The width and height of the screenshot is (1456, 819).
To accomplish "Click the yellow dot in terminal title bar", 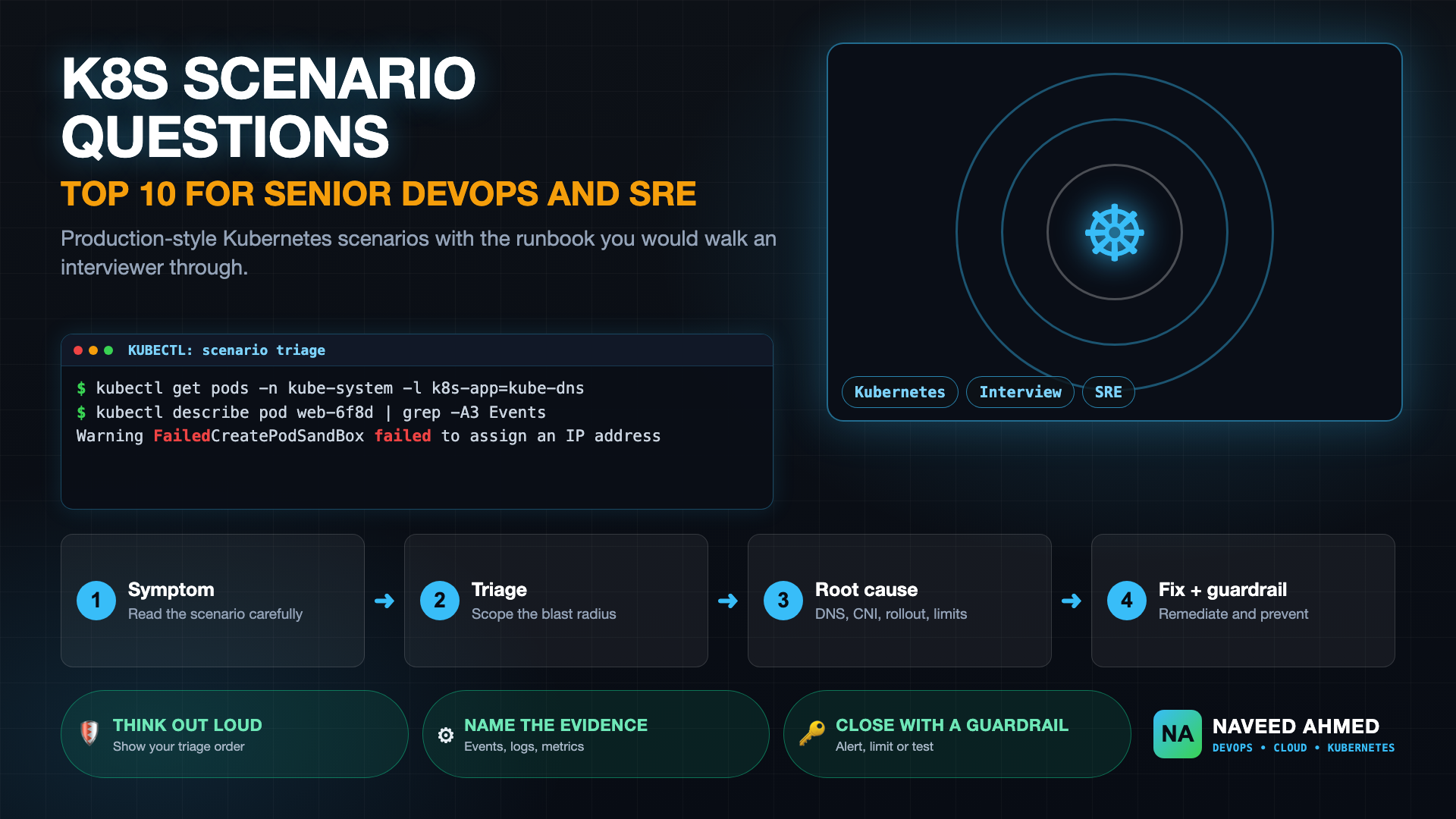I will click(x=93, y=350).
